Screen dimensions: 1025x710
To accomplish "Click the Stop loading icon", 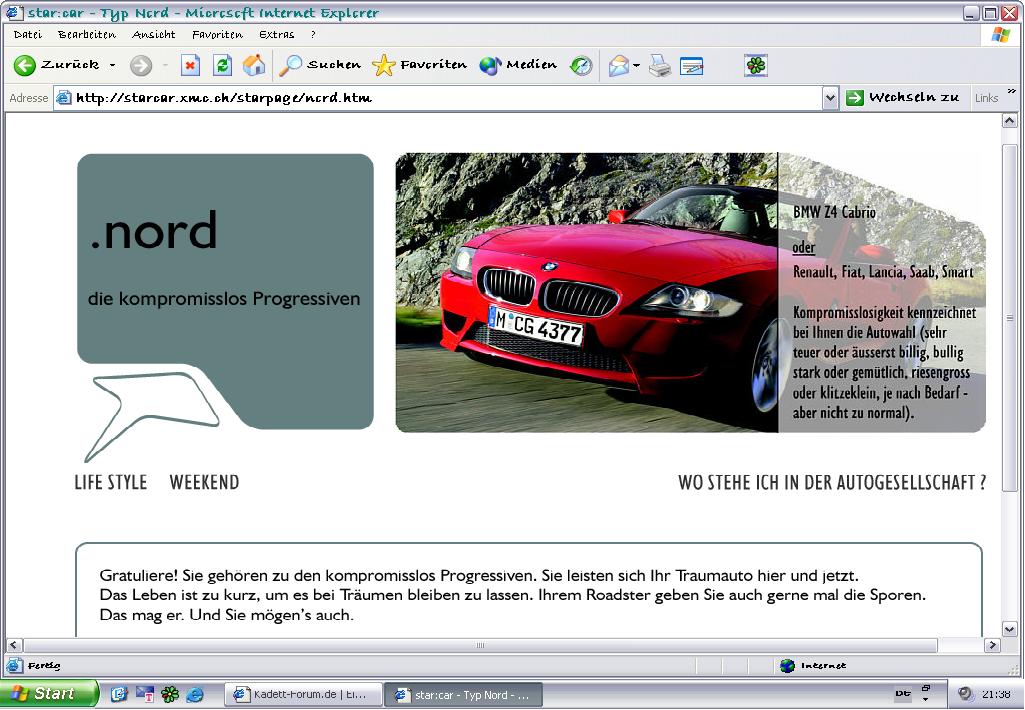I will (190, 66).
